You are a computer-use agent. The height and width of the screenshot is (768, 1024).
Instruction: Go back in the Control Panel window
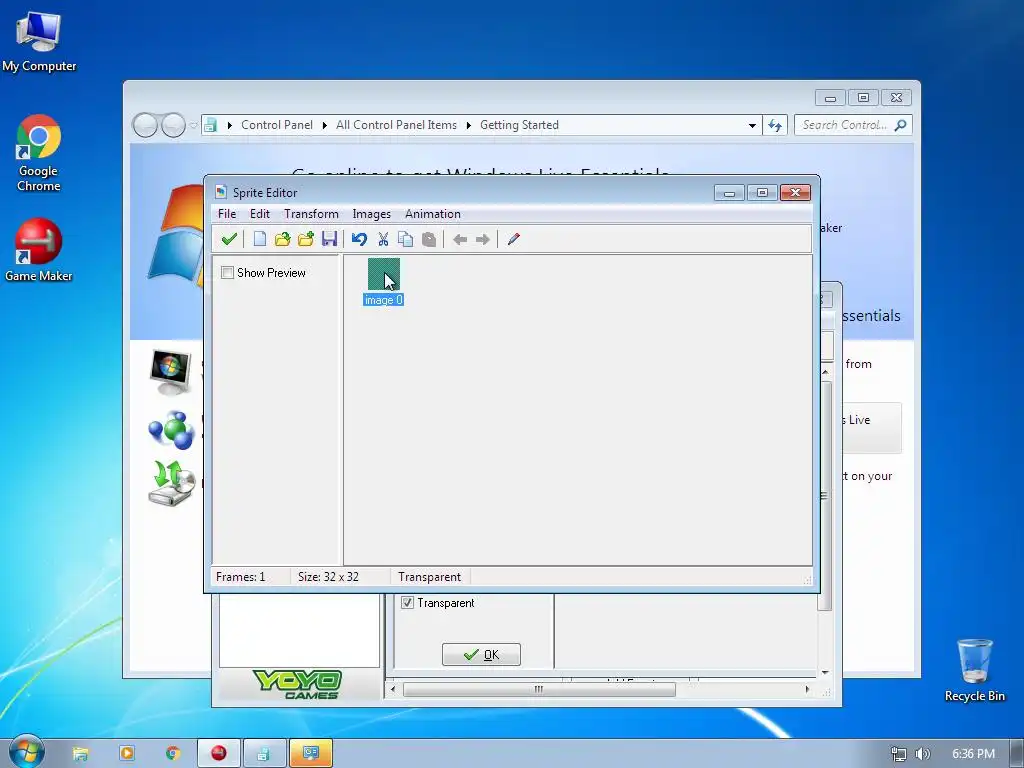point(145,125)
